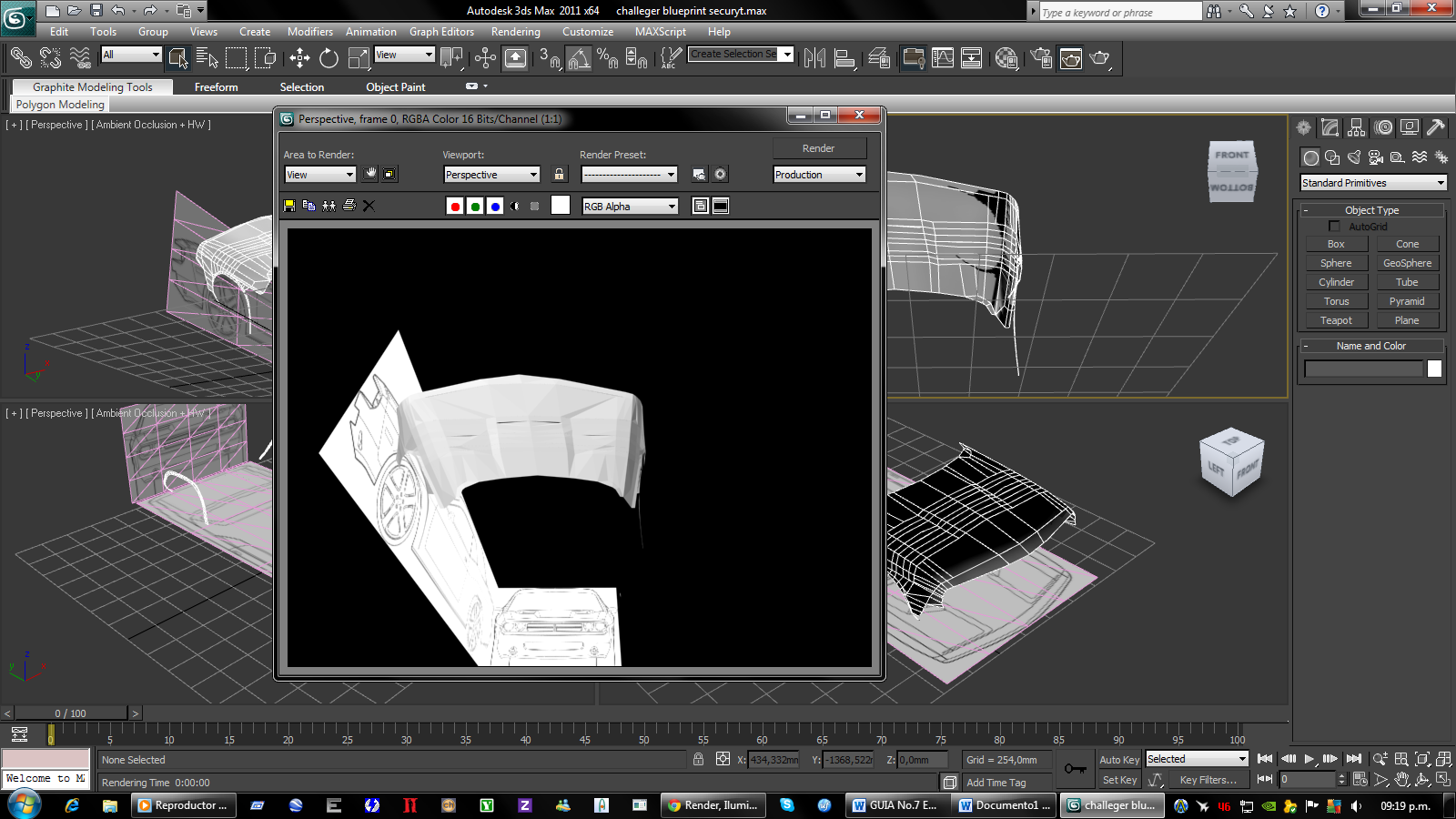Open the Modify panel tab icon
Image resolution: width=1456 pixels, height=819 pixels.
[1330, 127]
